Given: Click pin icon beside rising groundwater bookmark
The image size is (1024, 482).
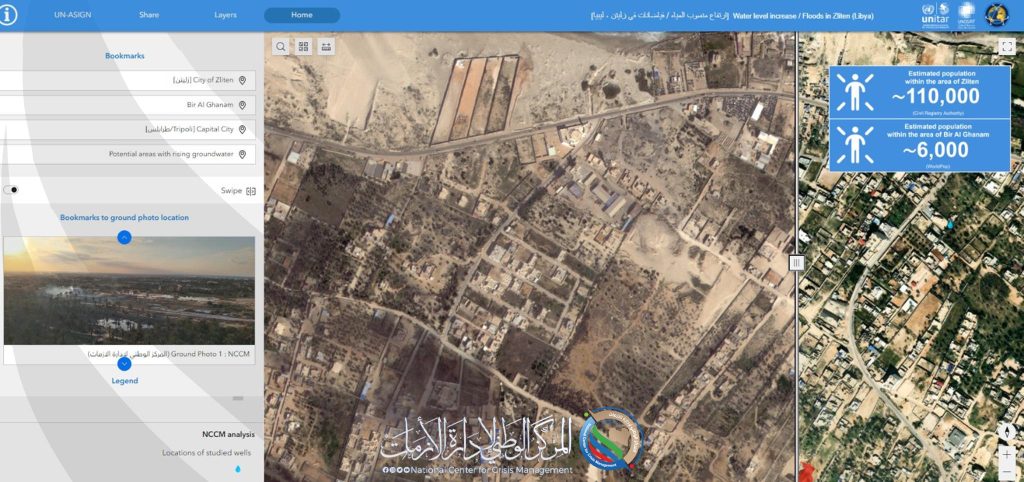Looking at the screenshot, I should point(242,154).
